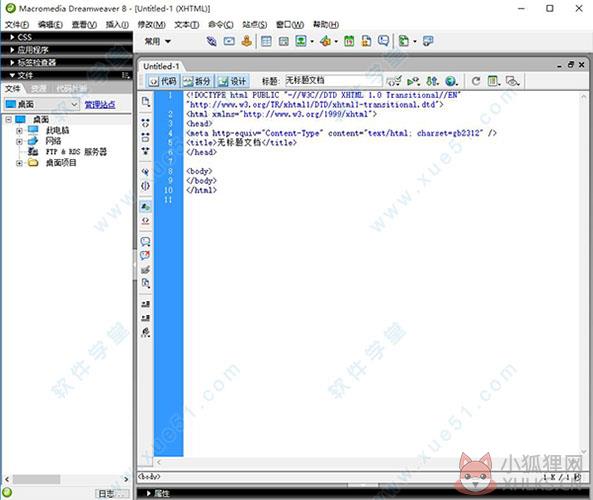
Task: Click the Recent Snippets icon
Action: (x=145, y=283)
